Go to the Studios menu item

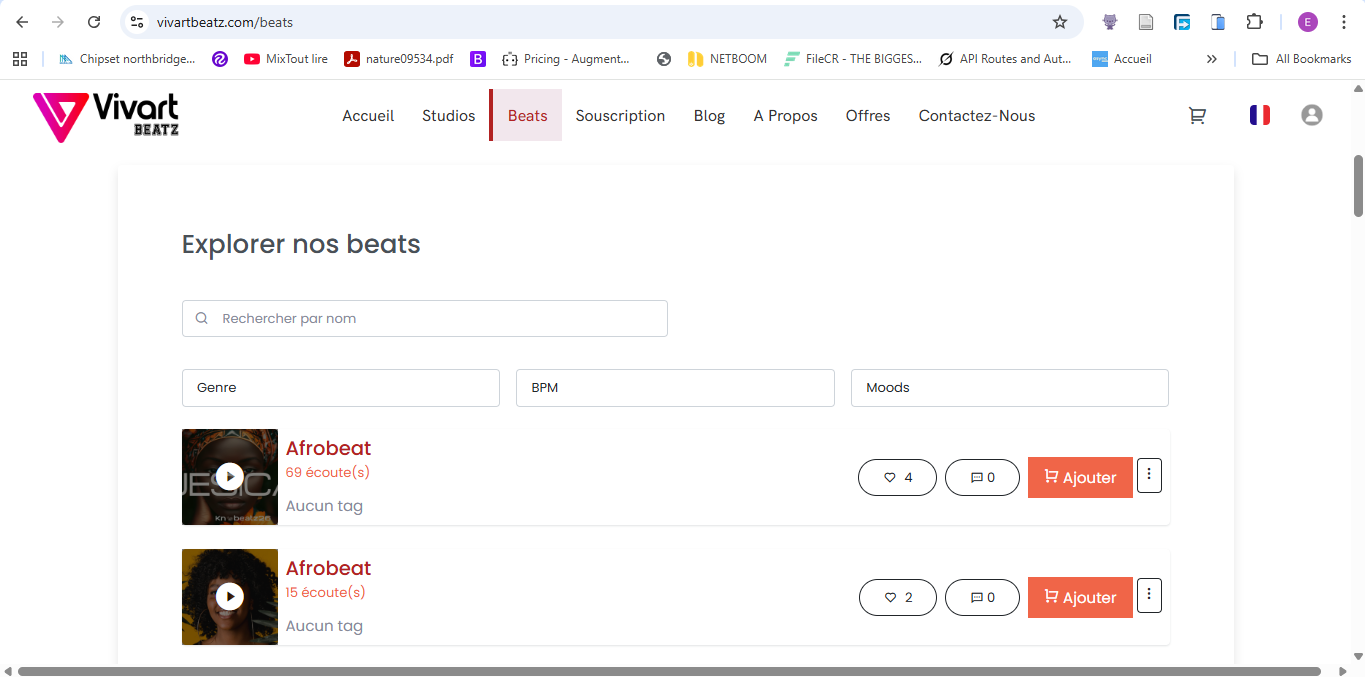[448, 116]
